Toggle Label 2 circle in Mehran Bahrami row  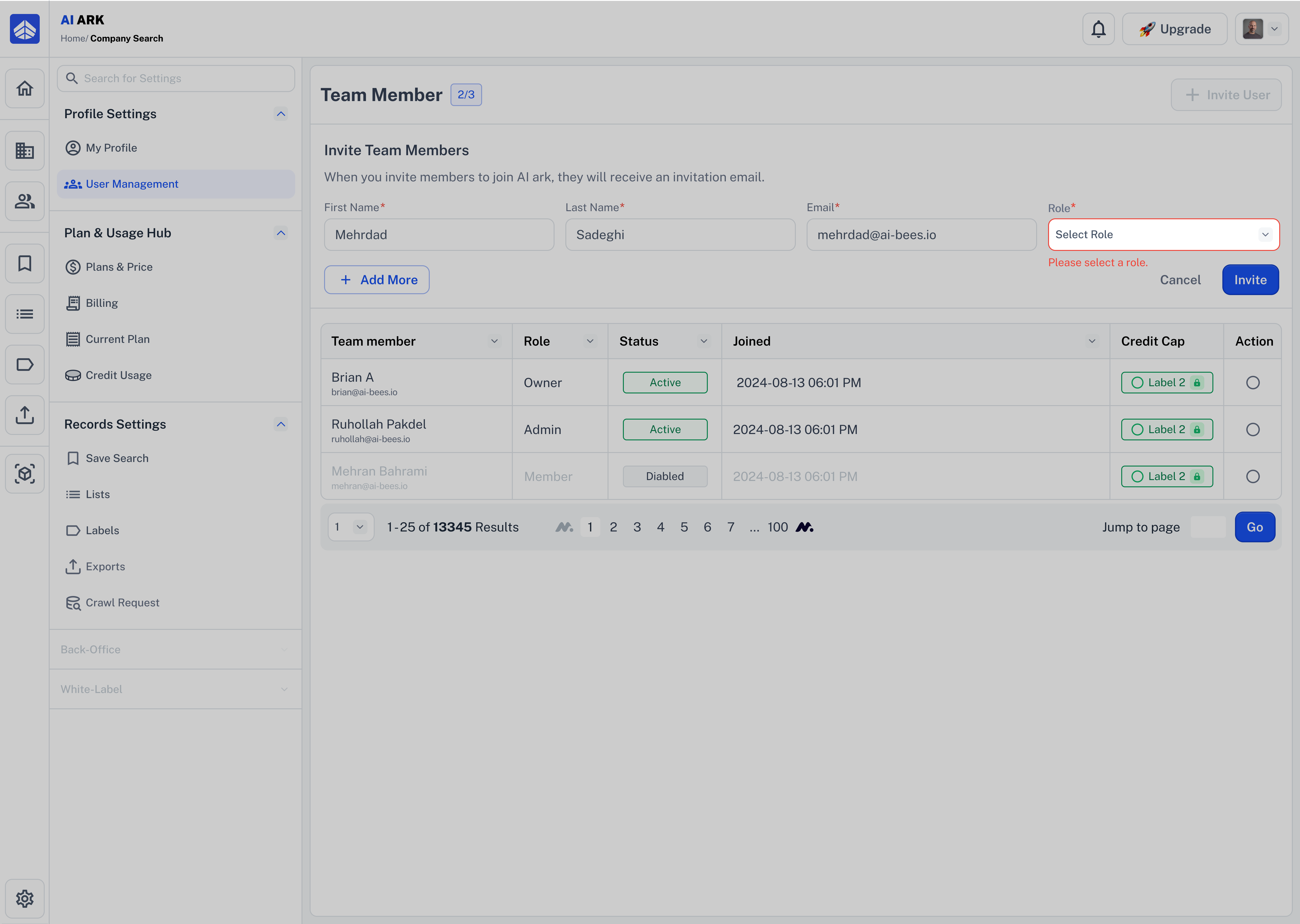(1137, 477)
